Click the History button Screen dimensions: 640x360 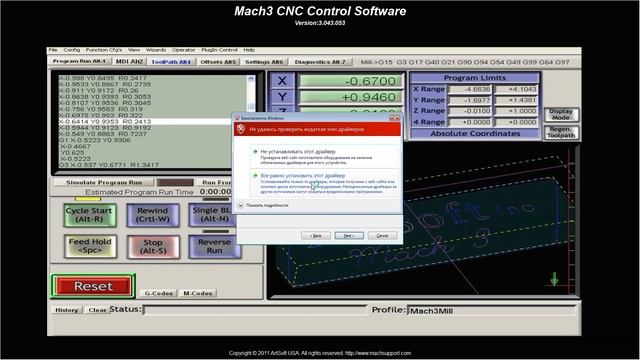[x=67, y=310]
